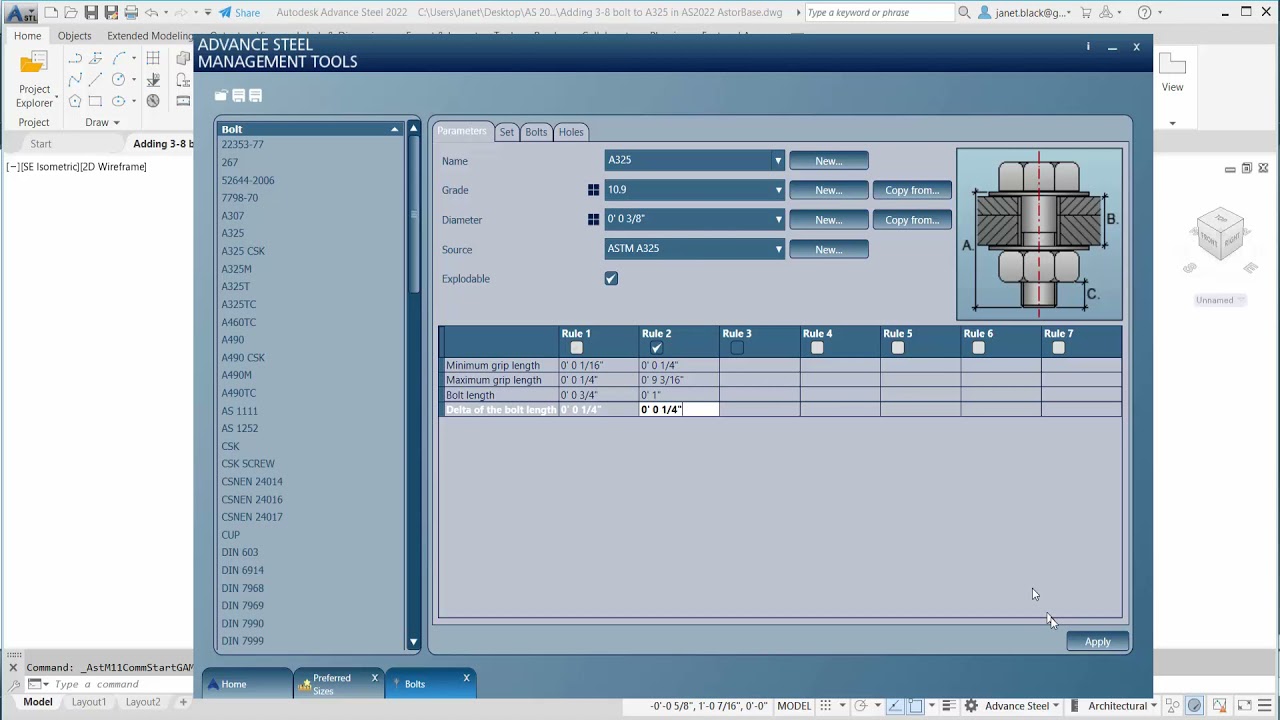Click New... button next to Name
The width and height of the screenshot is (1280, 720).
coord(828,161)
